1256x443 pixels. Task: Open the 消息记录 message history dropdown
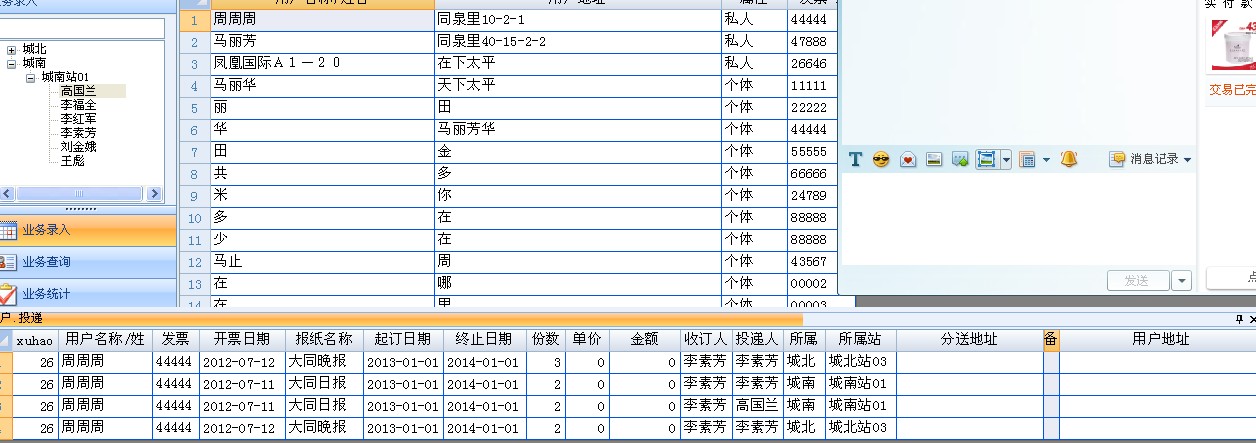pyautogui.click(x=1150, y=159)
